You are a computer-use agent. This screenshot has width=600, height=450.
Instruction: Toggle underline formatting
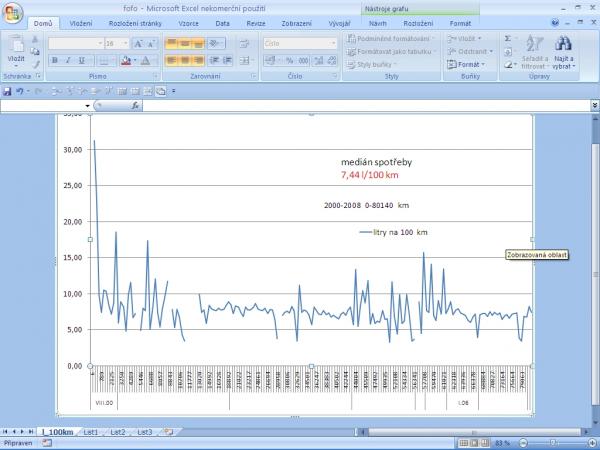coord(82,60)
